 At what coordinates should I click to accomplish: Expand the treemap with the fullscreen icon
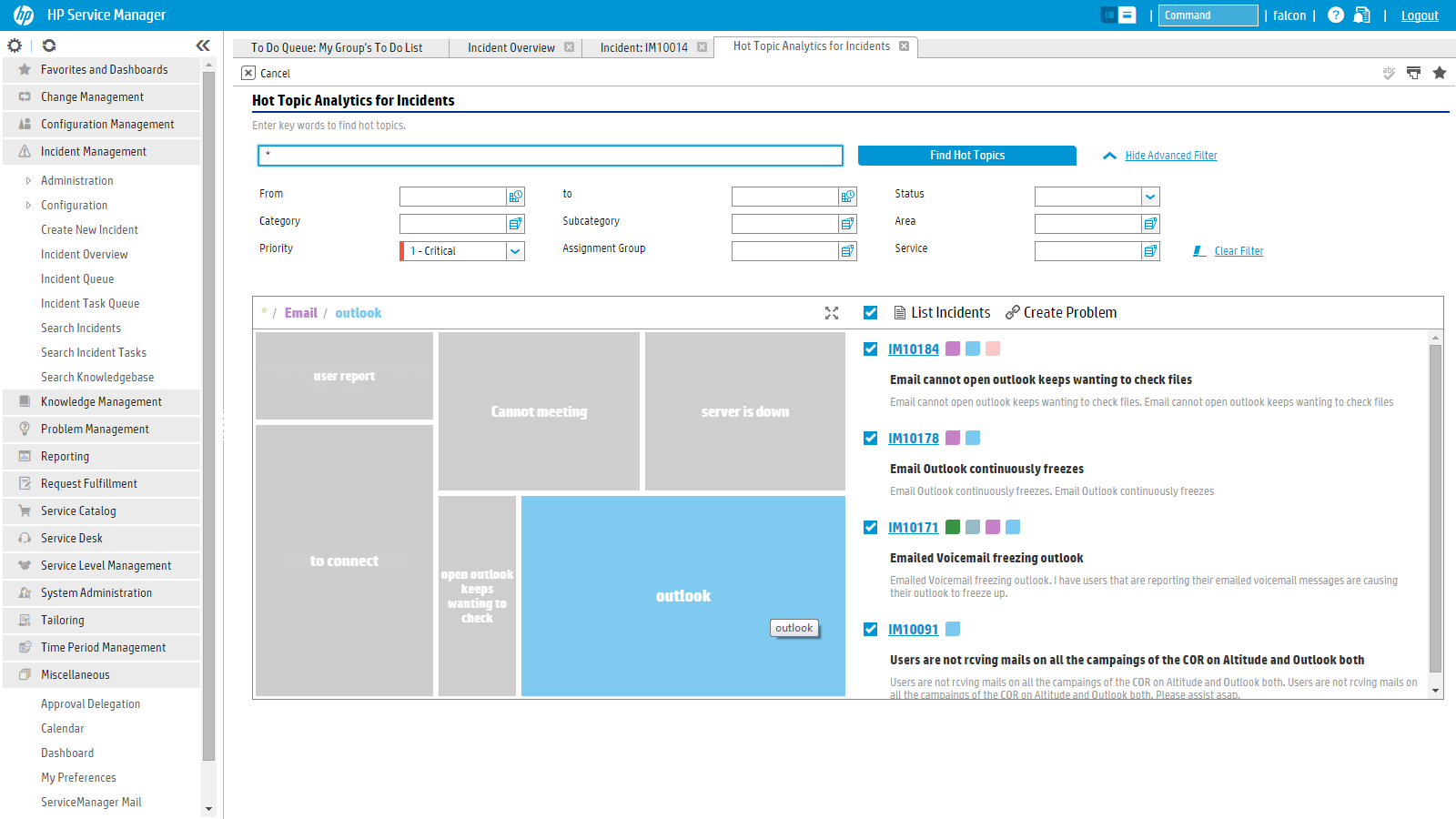pyautogui.click(x=832, y=313)
